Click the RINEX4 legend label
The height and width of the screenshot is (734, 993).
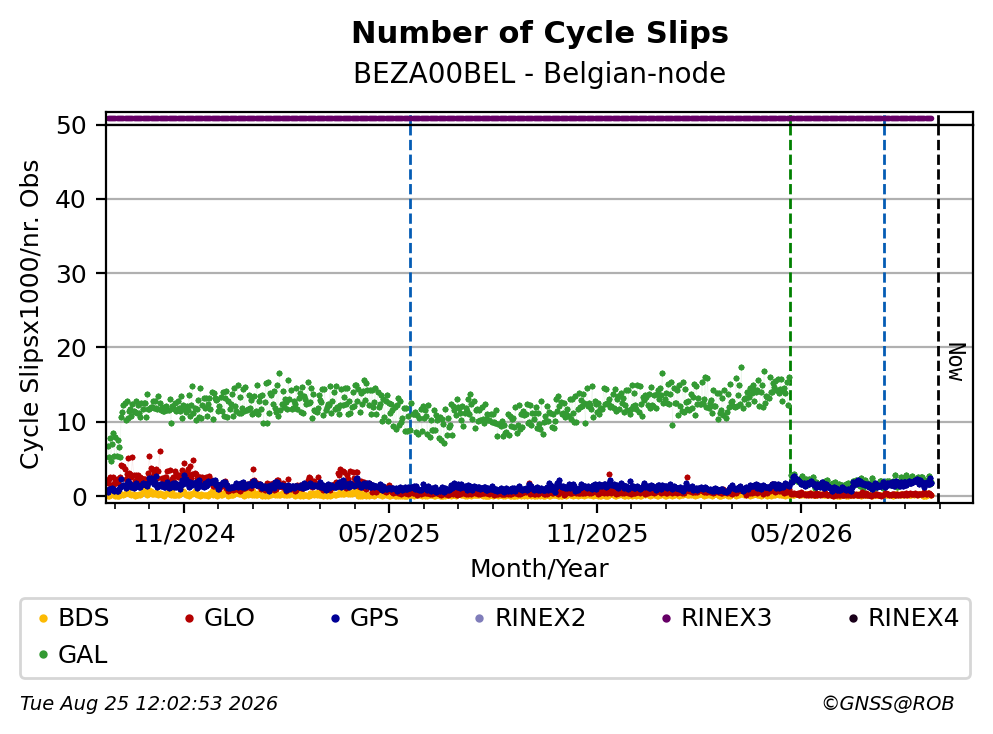[913, 617]
